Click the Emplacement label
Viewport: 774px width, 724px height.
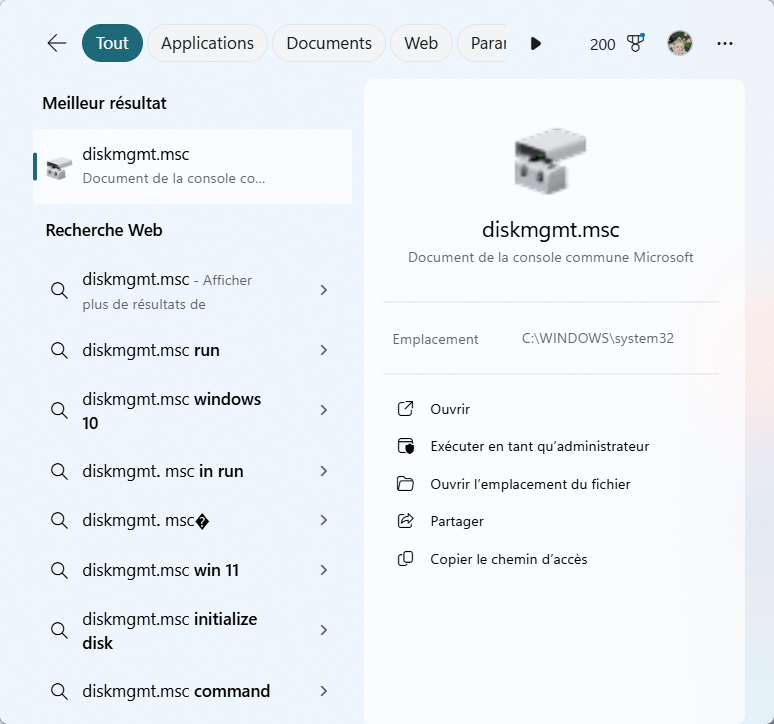(435, 340)
